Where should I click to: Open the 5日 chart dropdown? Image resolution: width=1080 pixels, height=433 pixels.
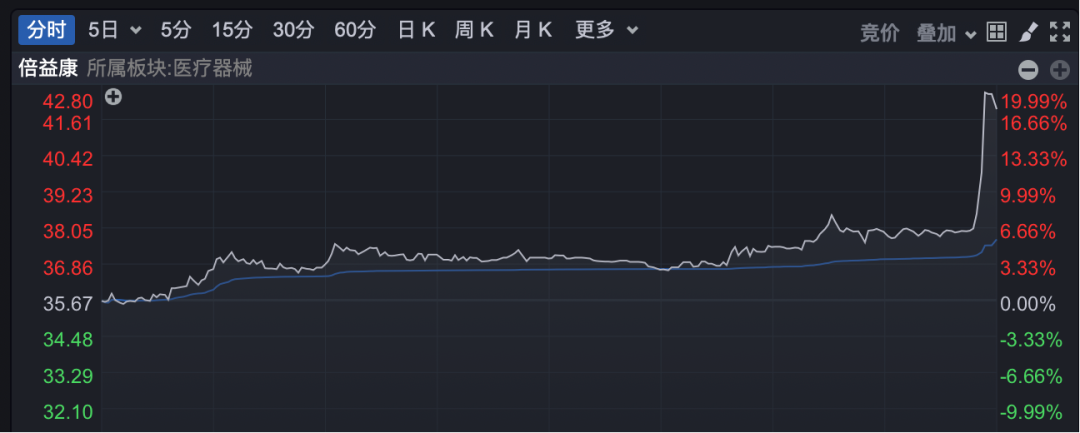pos(114,30)
